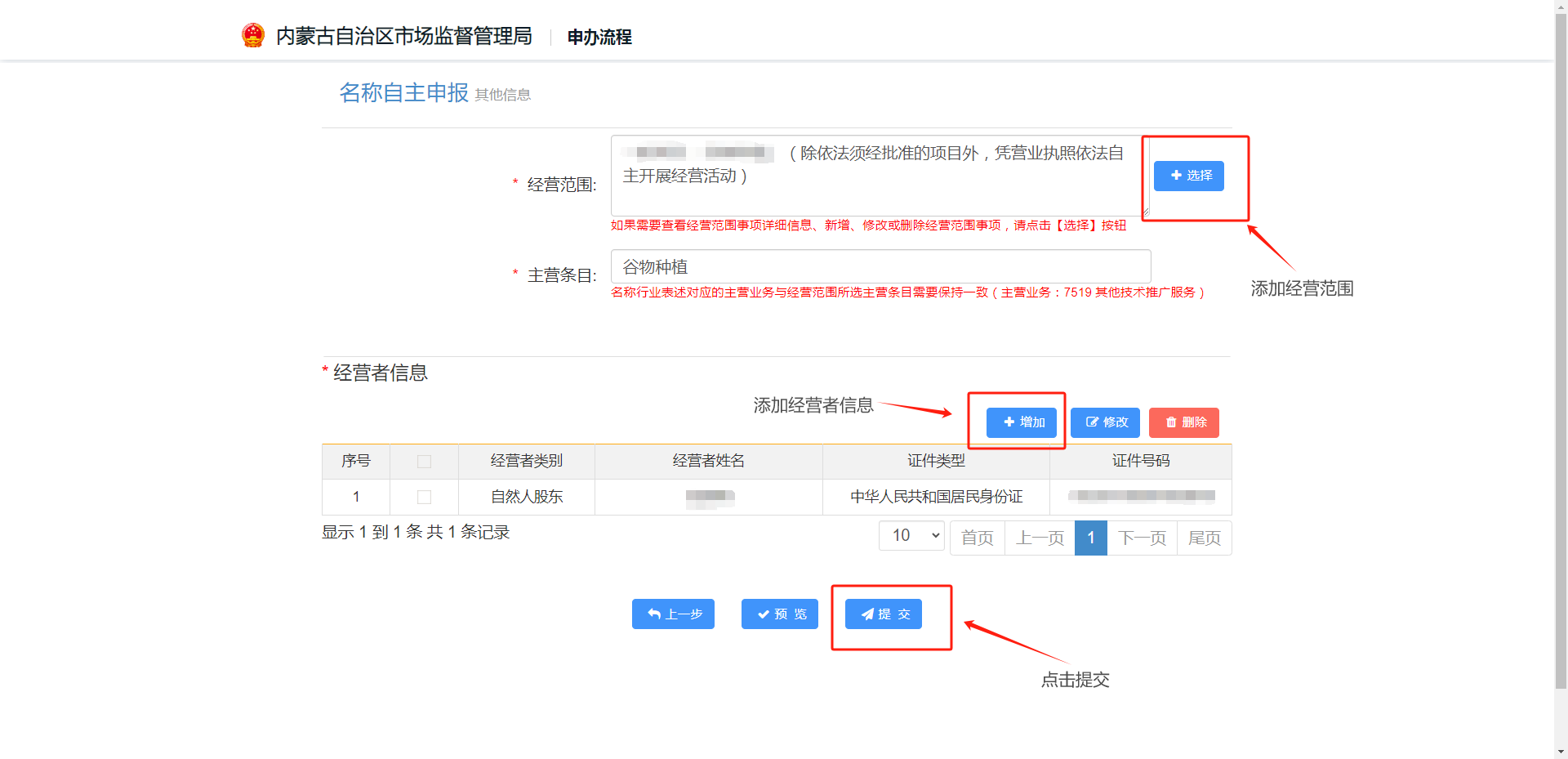Click the paper plane icon on 提交

click(867, 614)
